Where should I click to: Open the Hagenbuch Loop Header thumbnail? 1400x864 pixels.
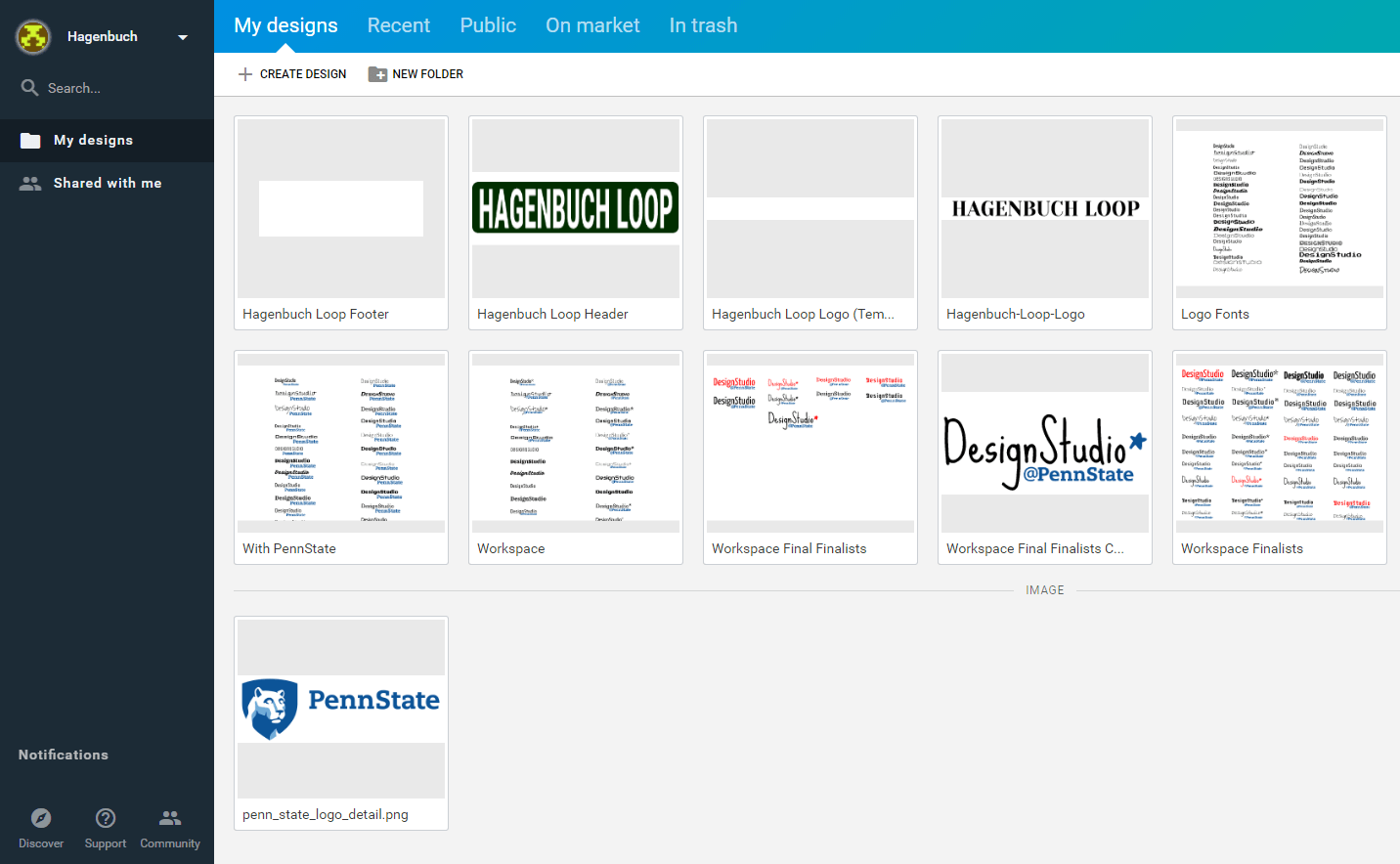pyautogui.click(x=576, y=208)
